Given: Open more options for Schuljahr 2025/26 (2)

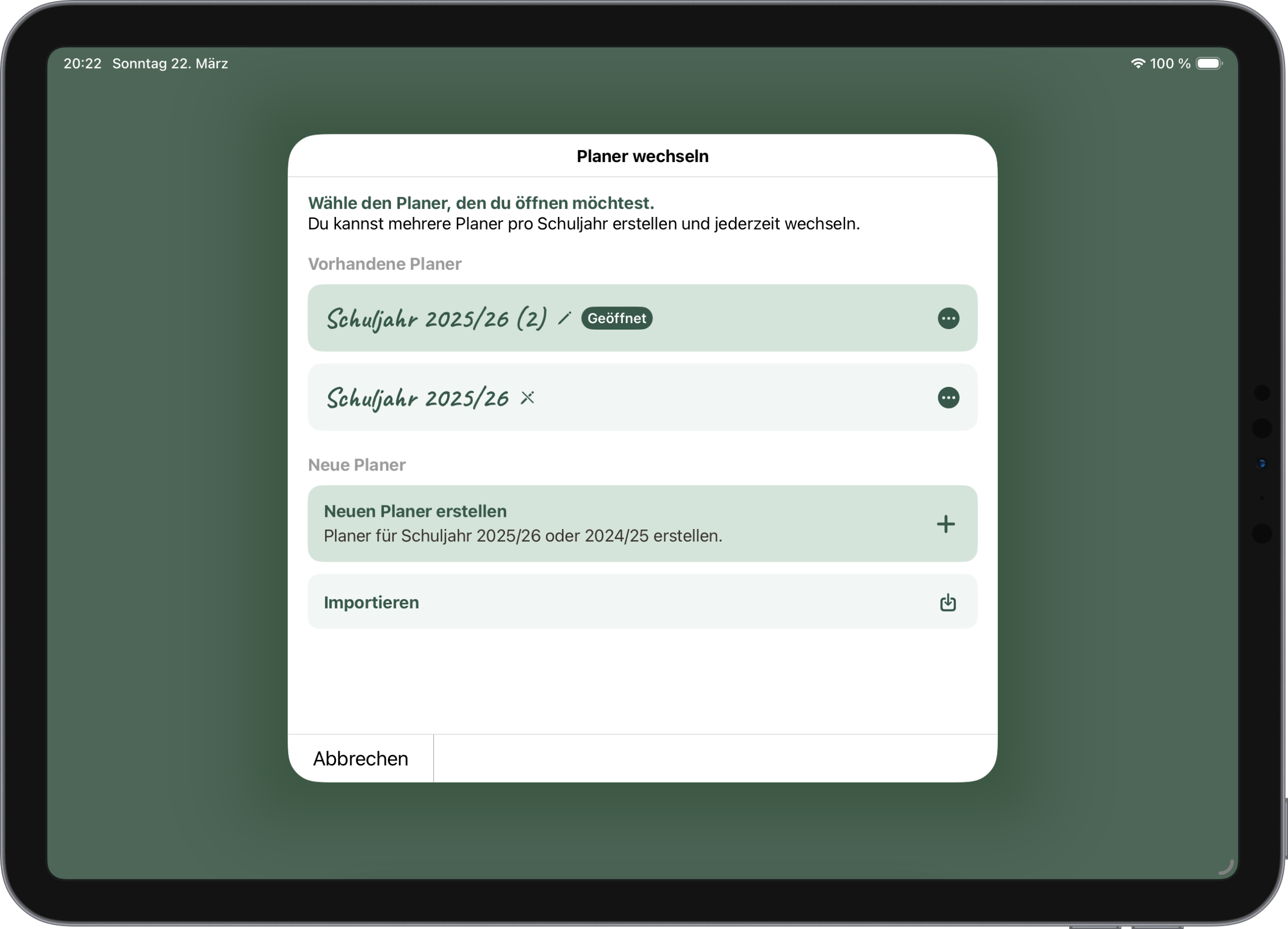Looking at the screenshot, I should pyautogui.click(x=948, y=318).
